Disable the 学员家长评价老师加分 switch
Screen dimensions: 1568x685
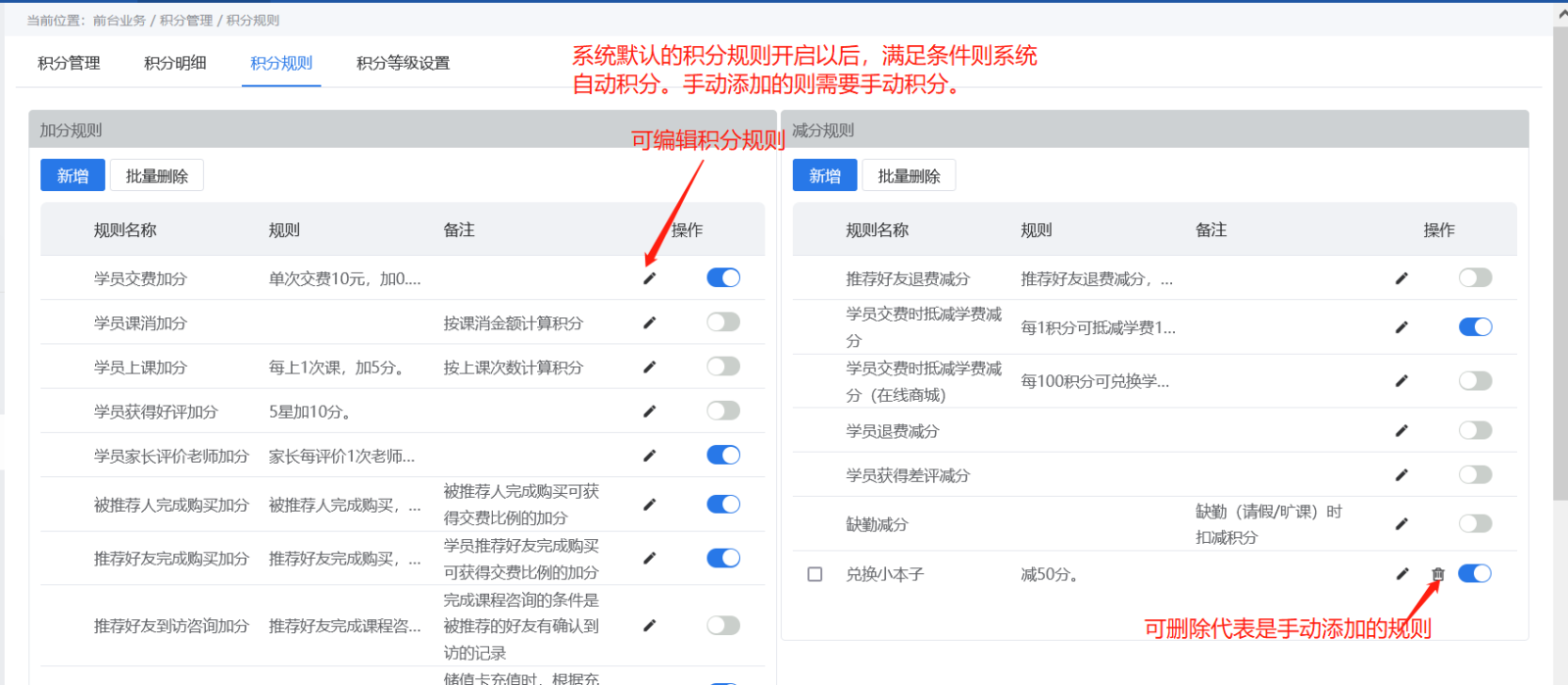[x=723, y=455]
